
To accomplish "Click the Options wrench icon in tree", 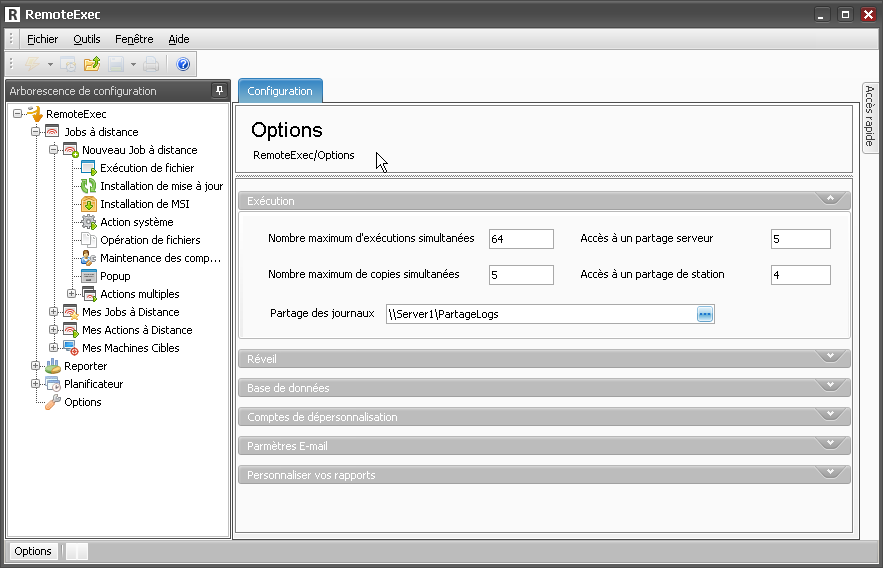I will tap(52, 402).
